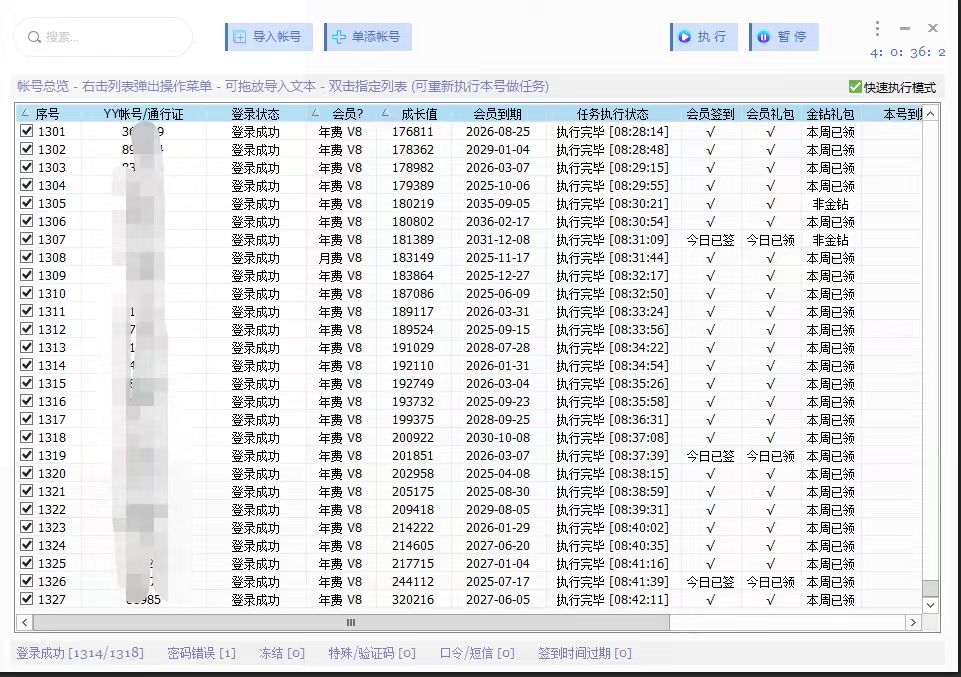Select growth value cell 244112
The image size is (961, 677).
pos(413,581)
